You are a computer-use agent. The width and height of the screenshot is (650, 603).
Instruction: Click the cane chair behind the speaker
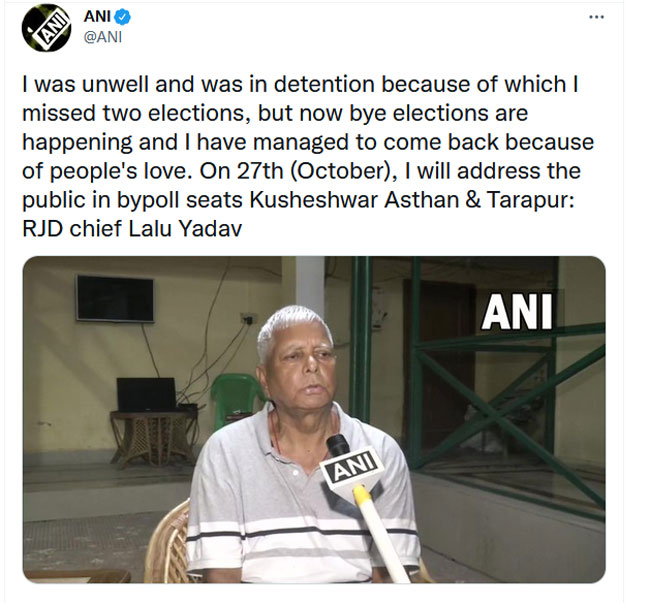coord(167,543)
